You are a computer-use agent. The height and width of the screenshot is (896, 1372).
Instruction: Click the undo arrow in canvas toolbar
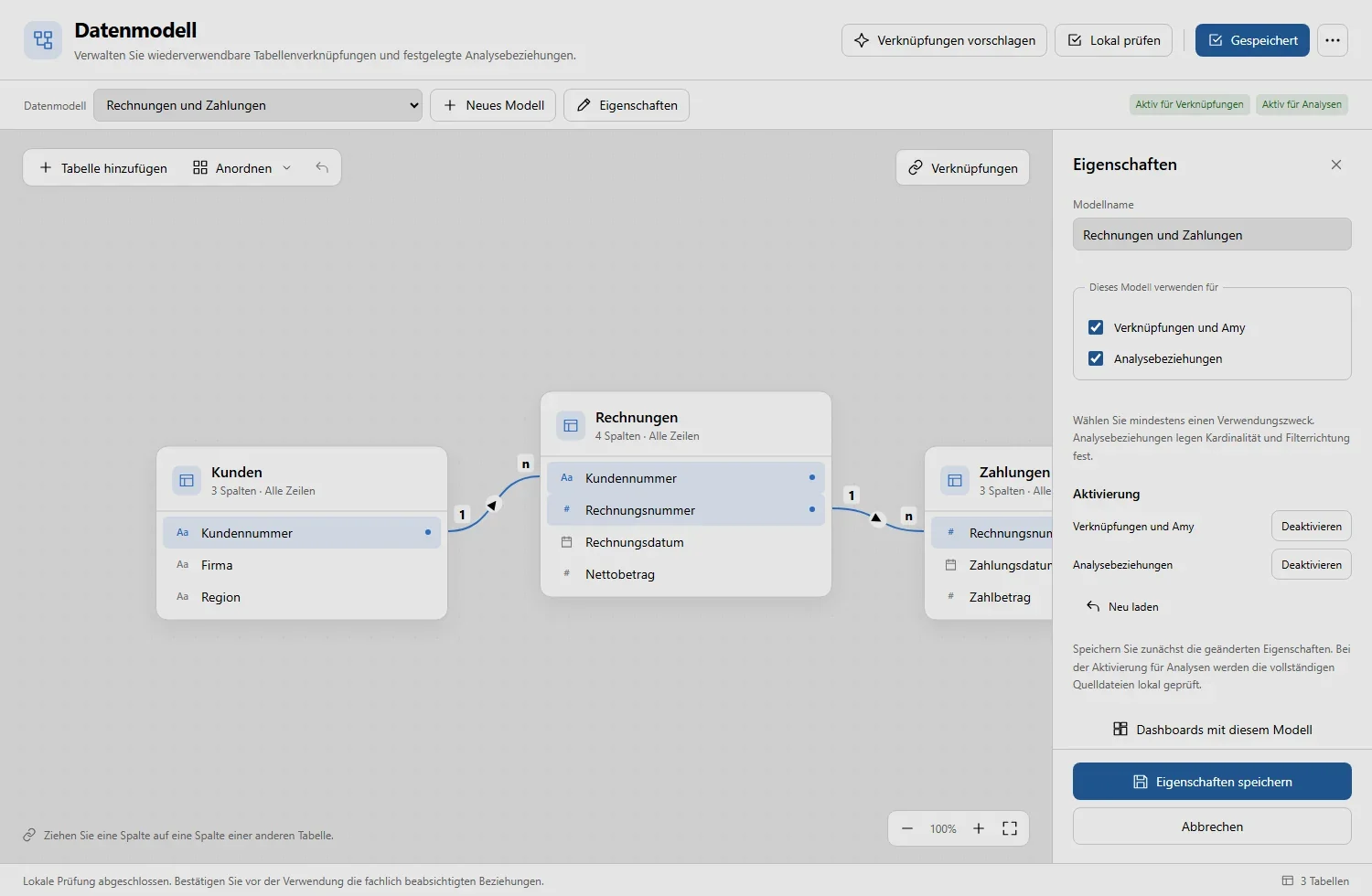click(322, 167)
